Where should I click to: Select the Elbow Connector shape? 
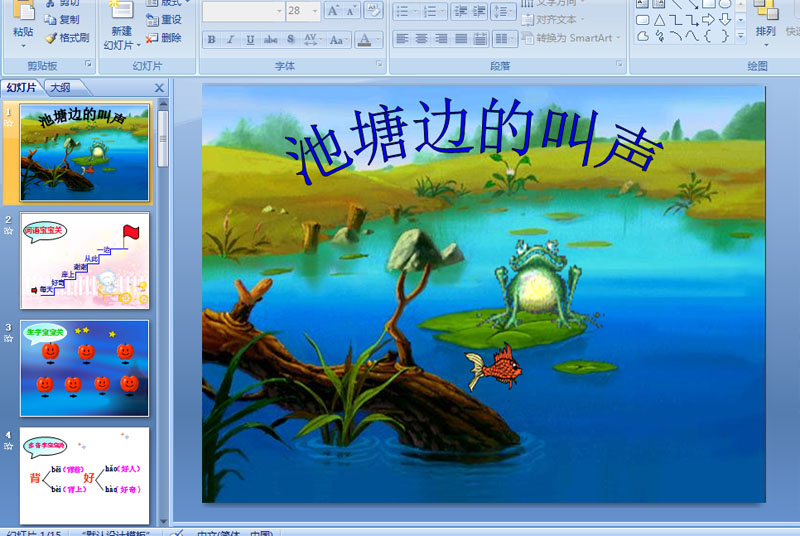coord(676,20)
